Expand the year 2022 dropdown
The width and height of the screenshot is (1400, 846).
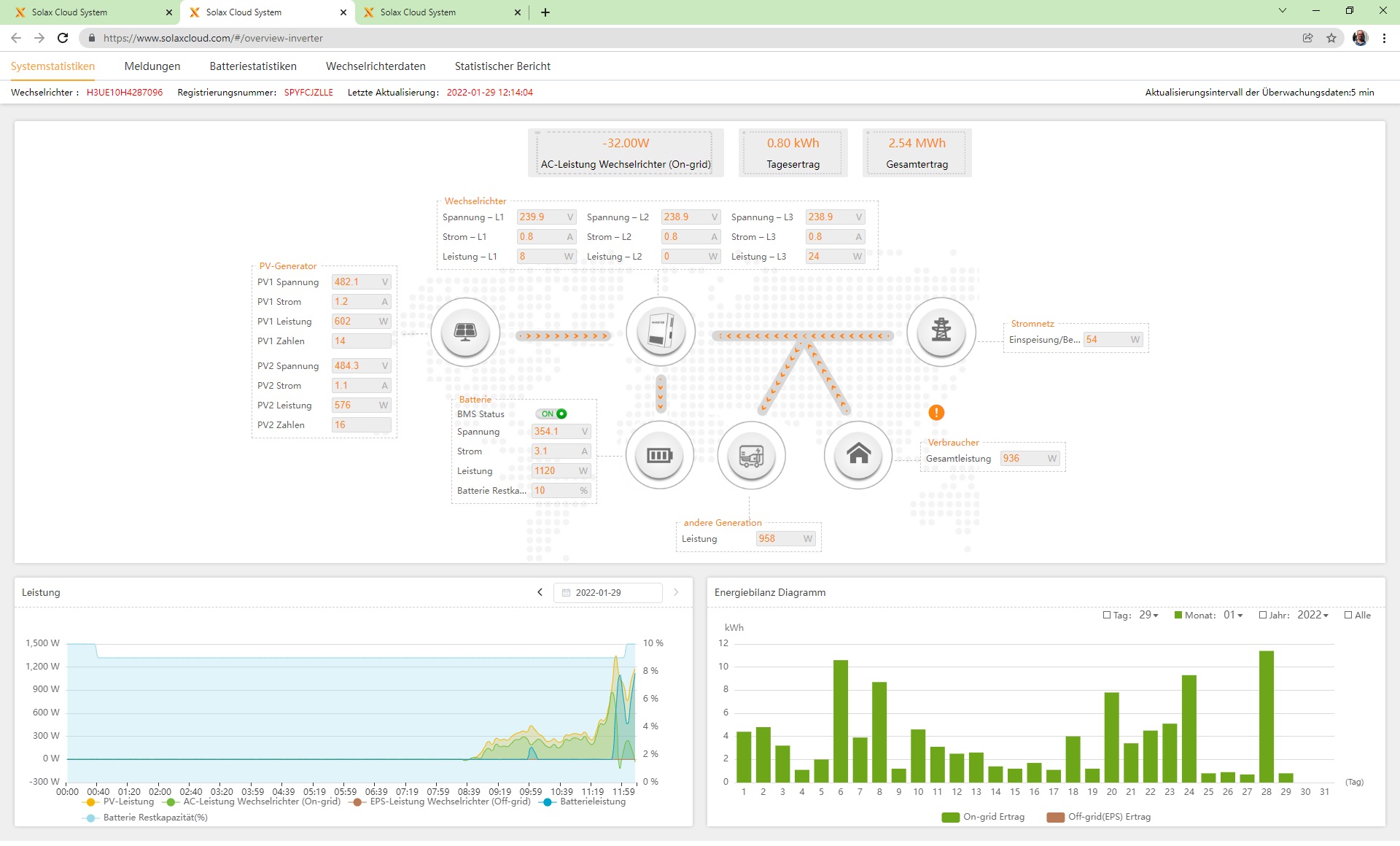pos(1312,616)
